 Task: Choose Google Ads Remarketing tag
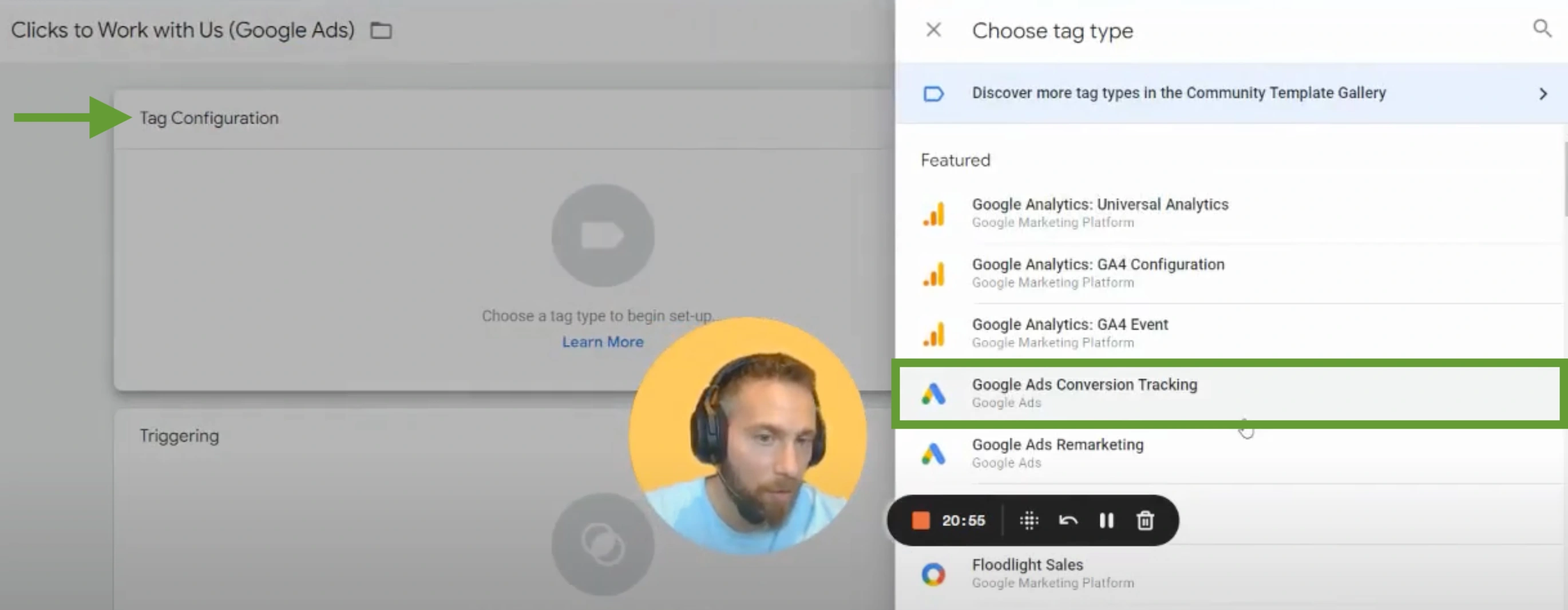[x=1231, y=454]
